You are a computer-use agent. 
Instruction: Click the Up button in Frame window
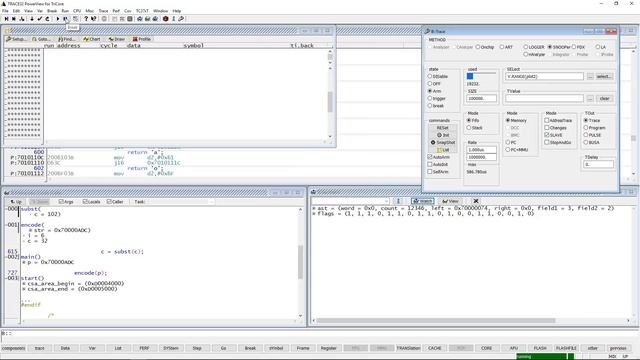16,202
